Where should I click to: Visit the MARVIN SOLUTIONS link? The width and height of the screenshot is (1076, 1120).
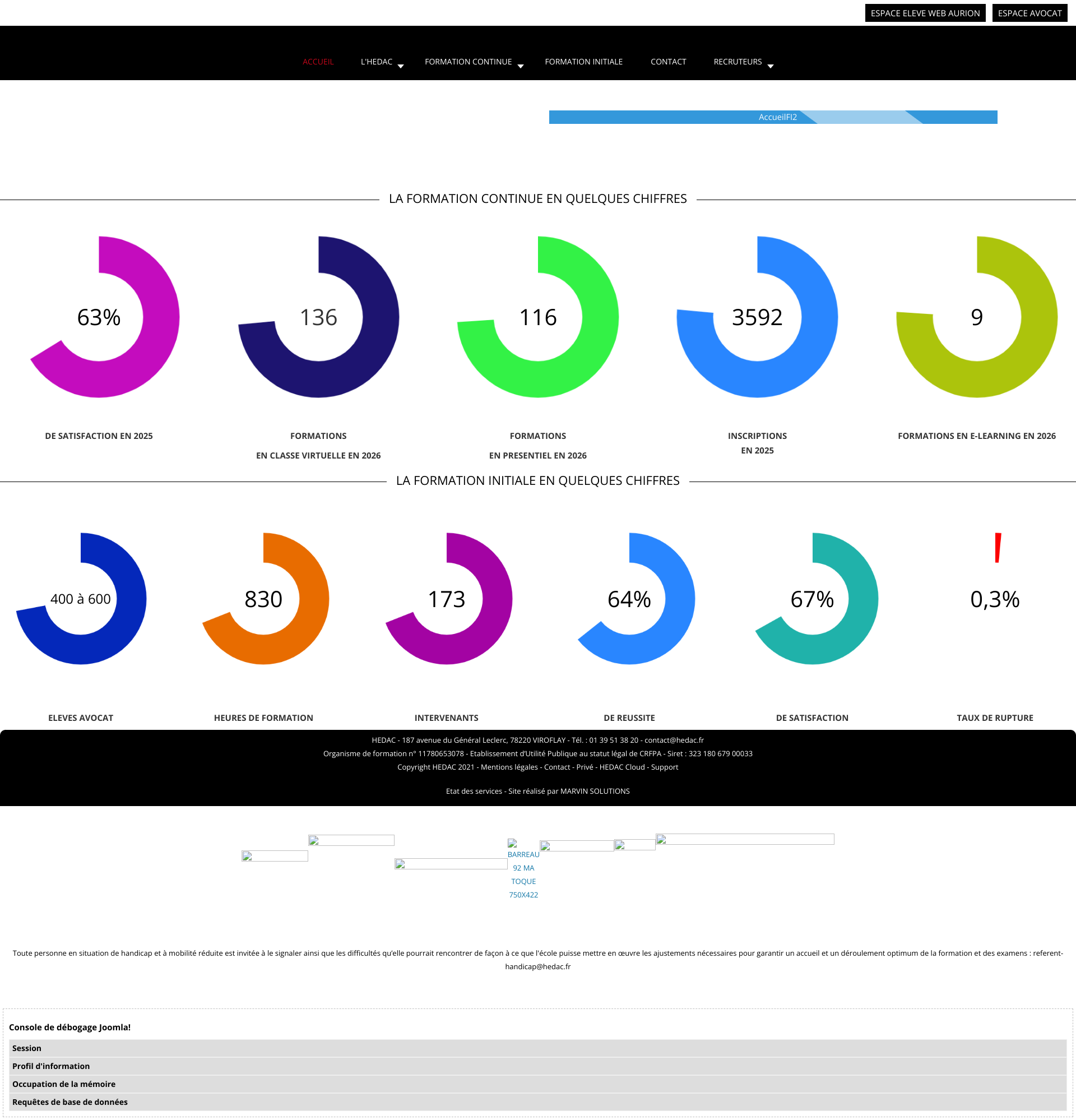595,791
